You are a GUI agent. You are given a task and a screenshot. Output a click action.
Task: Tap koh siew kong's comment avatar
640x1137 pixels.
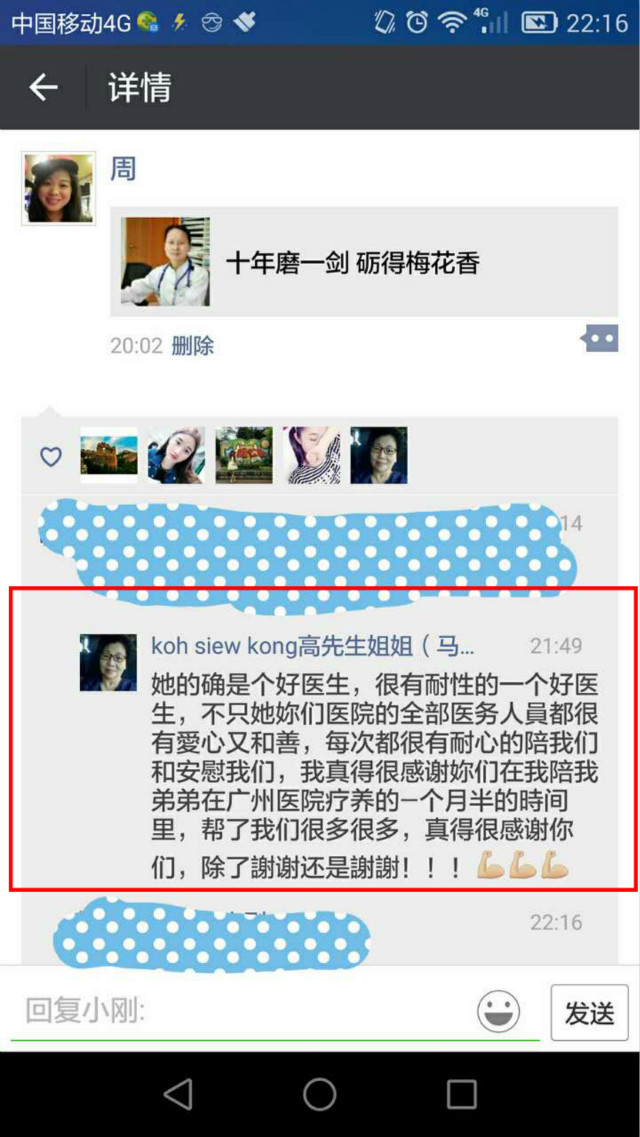tap(108, 662)
